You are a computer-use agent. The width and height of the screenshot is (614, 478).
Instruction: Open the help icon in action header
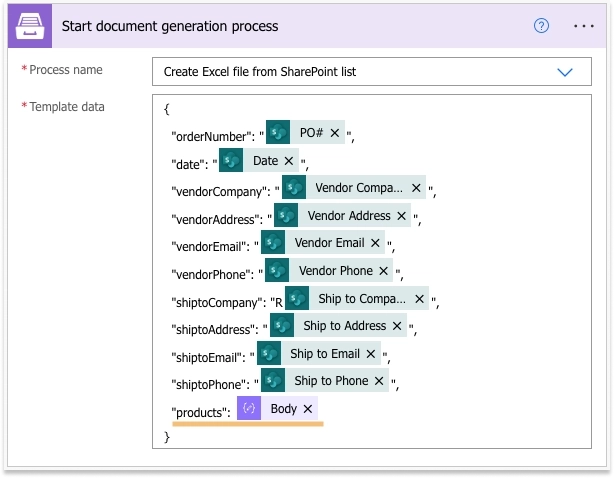541,26
